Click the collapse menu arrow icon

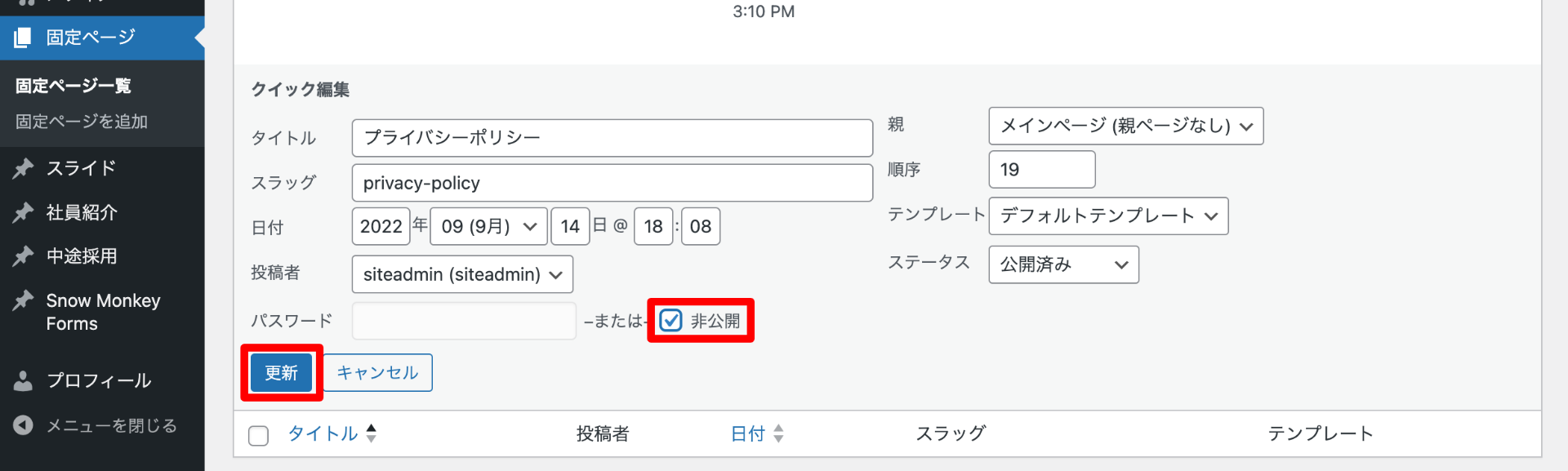tap(23, 425)
